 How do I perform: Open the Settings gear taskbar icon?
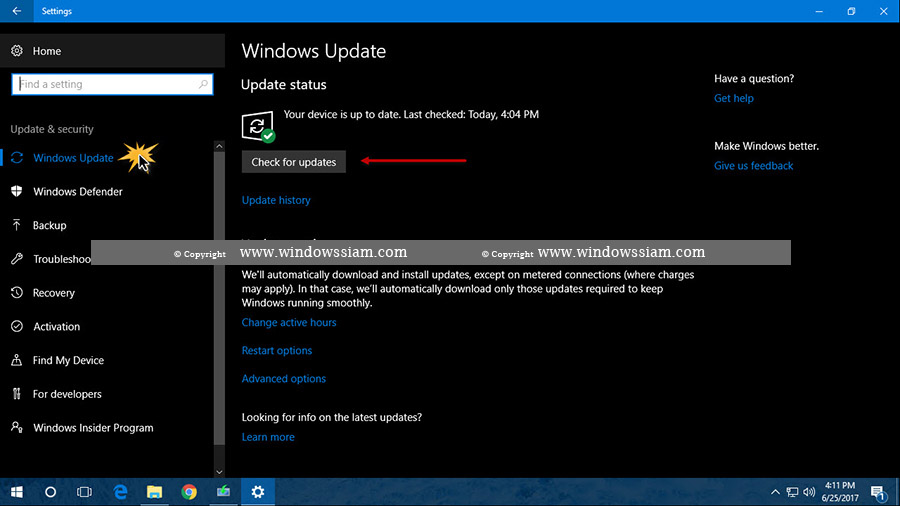click(258, 492)
